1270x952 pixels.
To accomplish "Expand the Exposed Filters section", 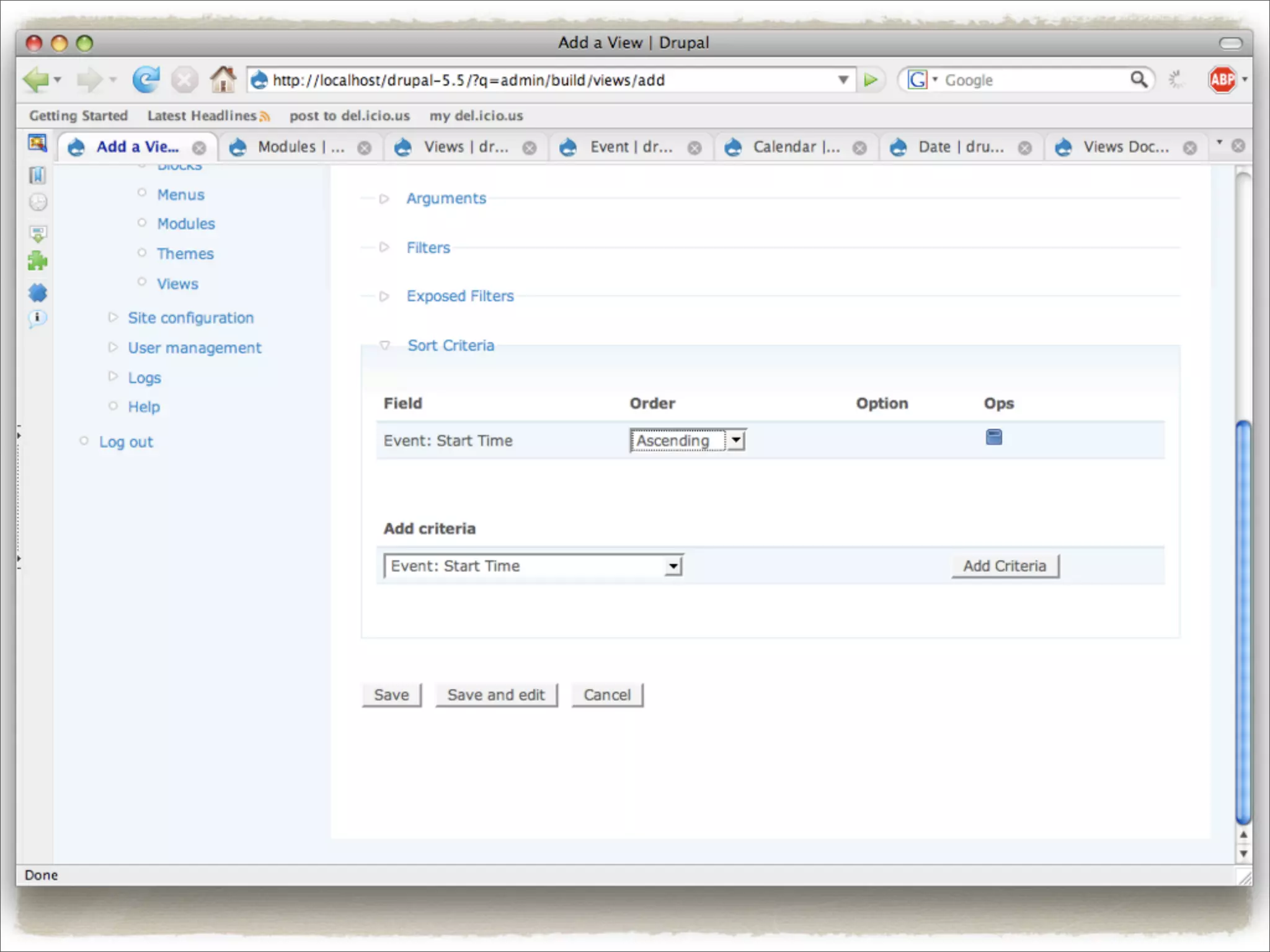I will 460,296.
